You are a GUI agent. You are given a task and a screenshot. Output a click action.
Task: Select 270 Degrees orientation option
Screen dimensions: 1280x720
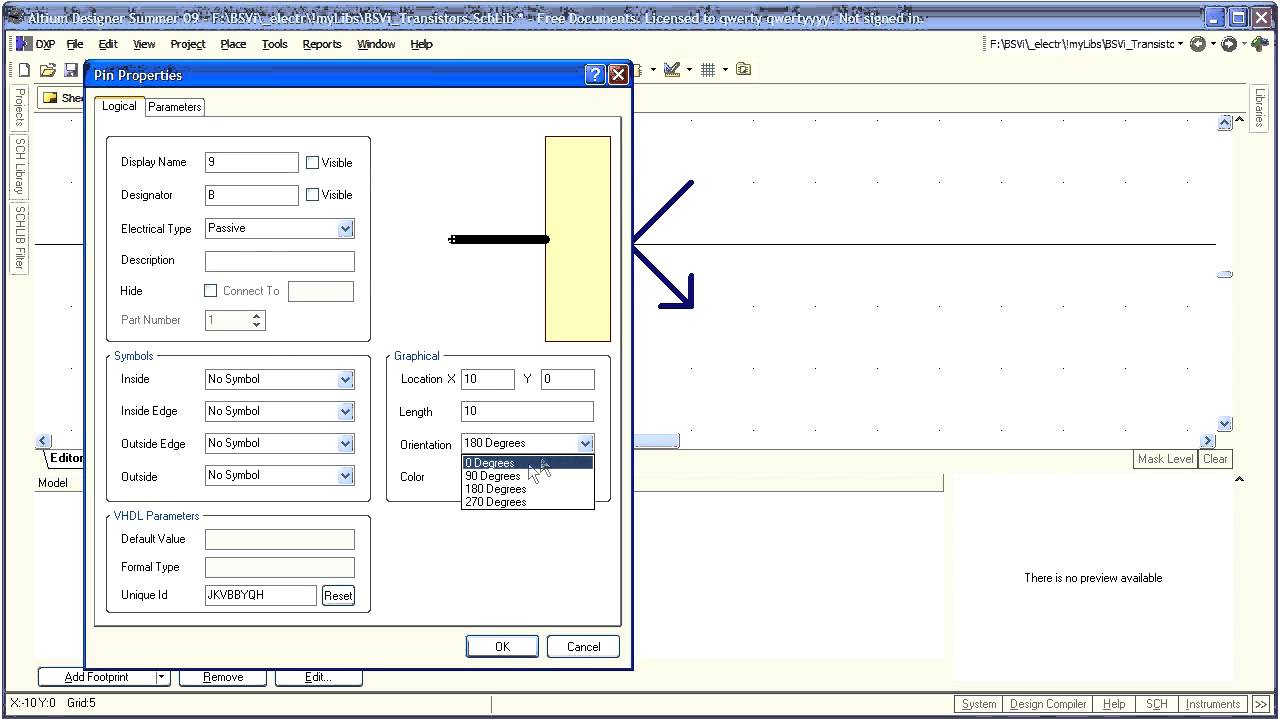[x=527, y=502]
